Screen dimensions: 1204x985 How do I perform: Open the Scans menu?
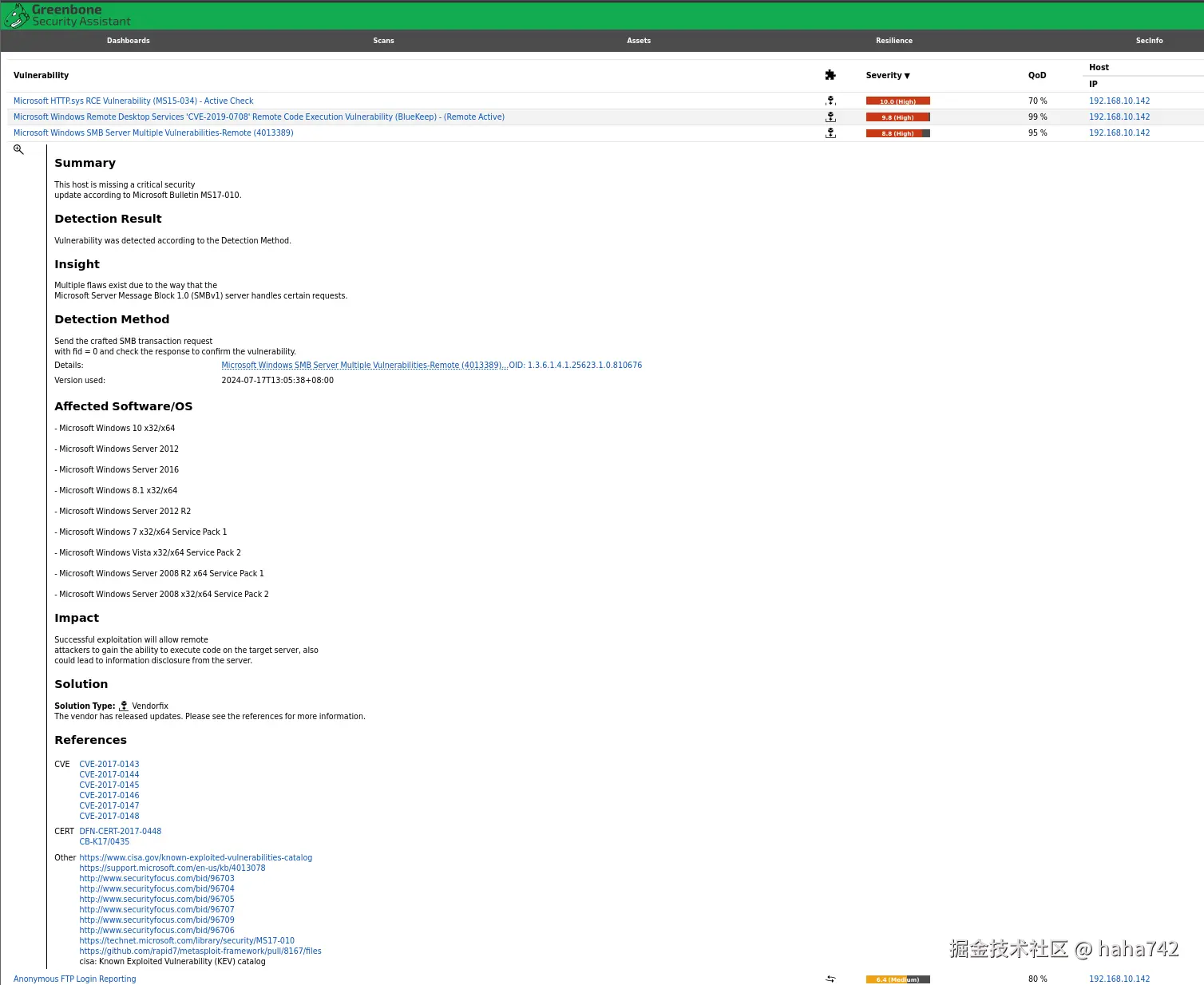(x=383, y=41)
